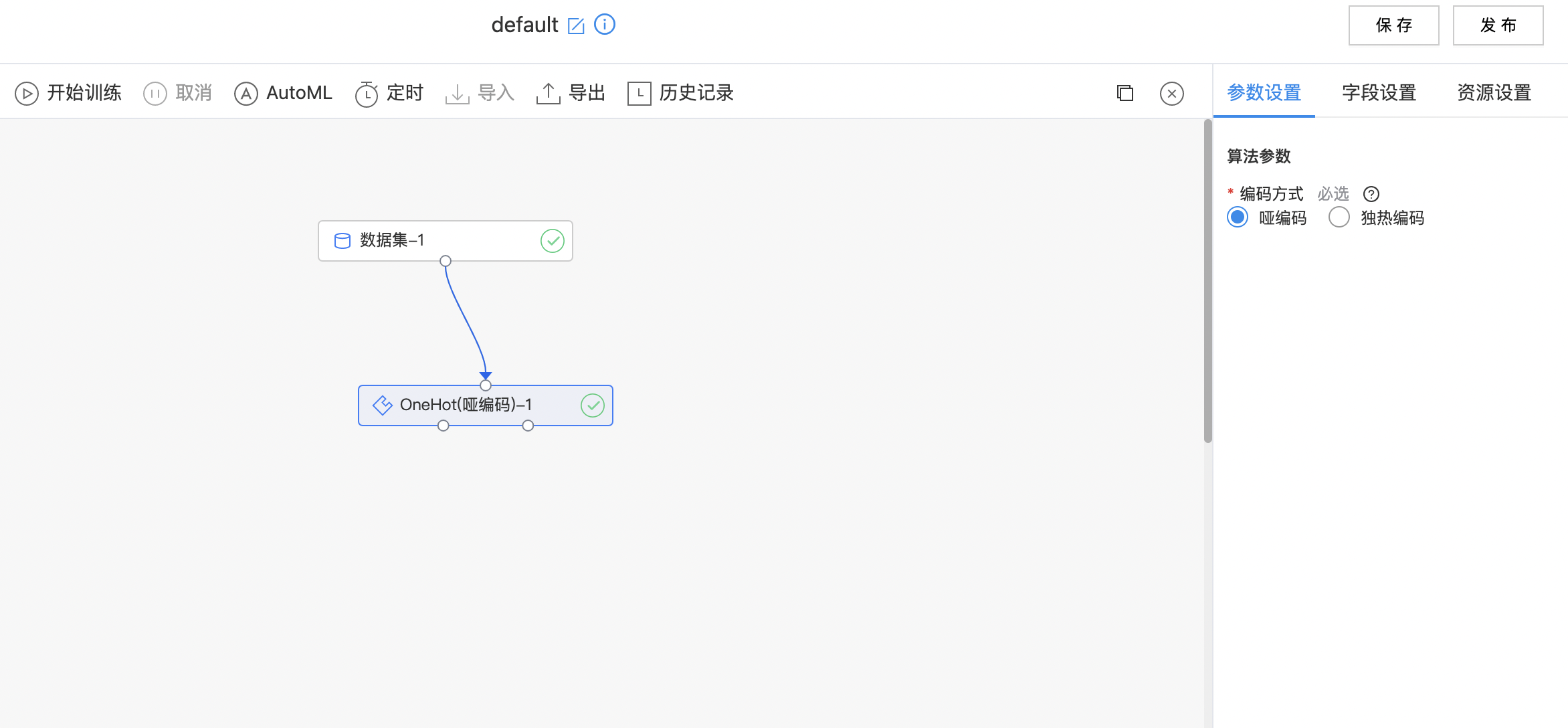This screenshot has height=728, width=1568.
Task: Click the 保存 button
Action: coord(1394,25)
